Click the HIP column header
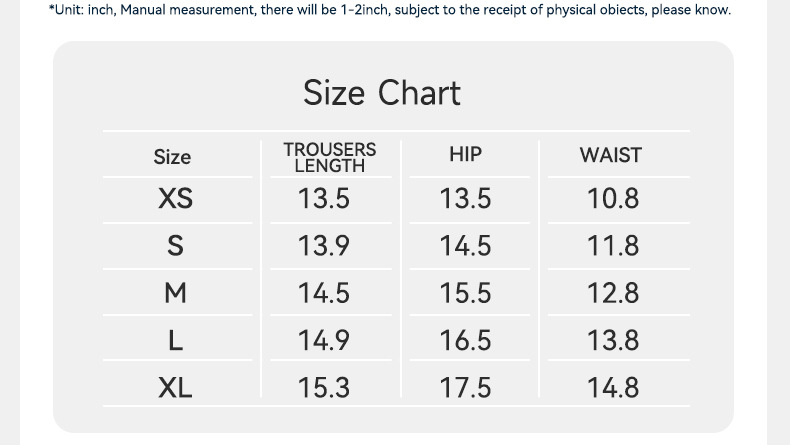The image size is (790, 445). coord(465,154)
